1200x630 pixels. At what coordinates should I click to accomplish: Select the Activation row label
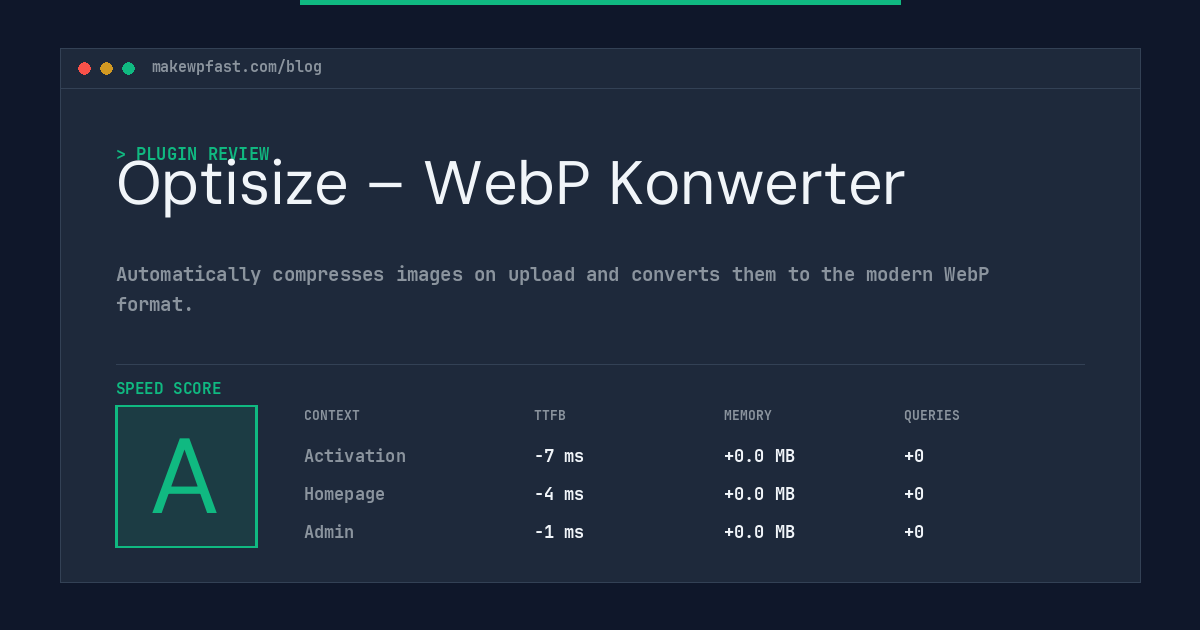coord(355,456)
